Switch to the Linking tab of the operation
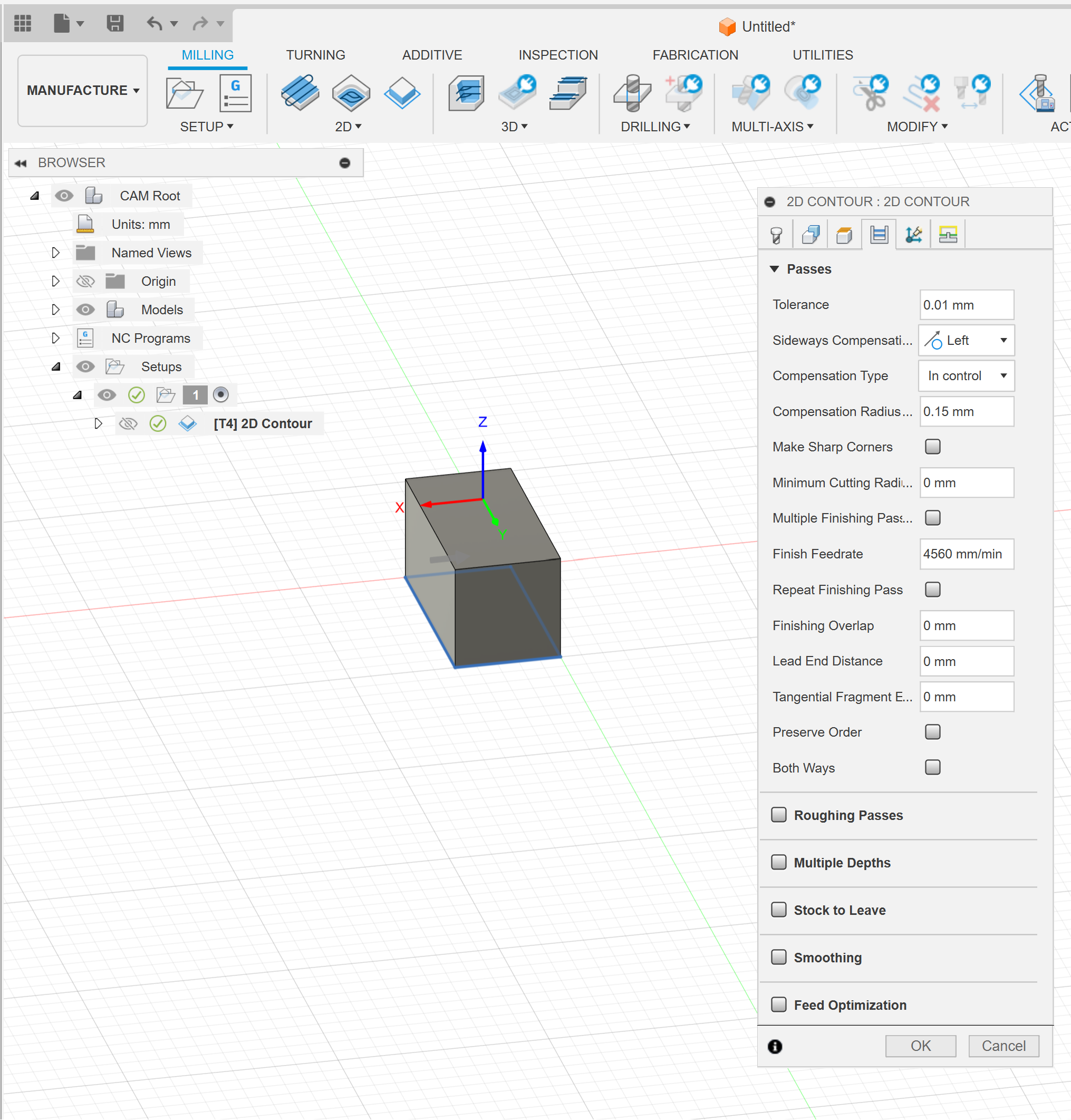 pos(913,234)
